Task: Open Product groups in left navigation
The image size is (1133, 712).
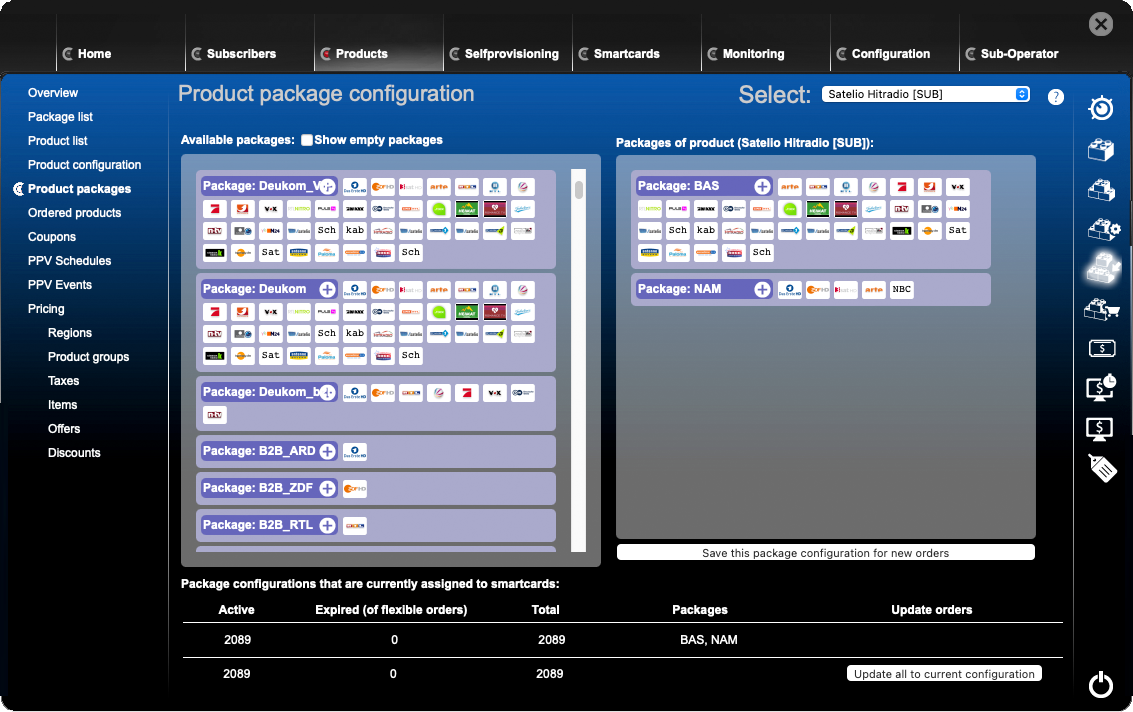Action: 88,357
